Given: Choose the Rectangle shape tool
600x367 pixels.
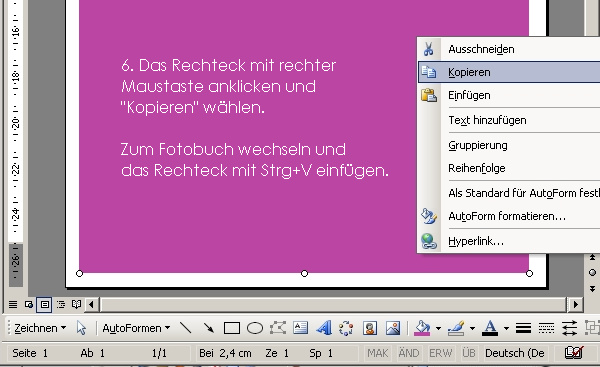Looking at the screenshot, I should click(x=232, y=328).
